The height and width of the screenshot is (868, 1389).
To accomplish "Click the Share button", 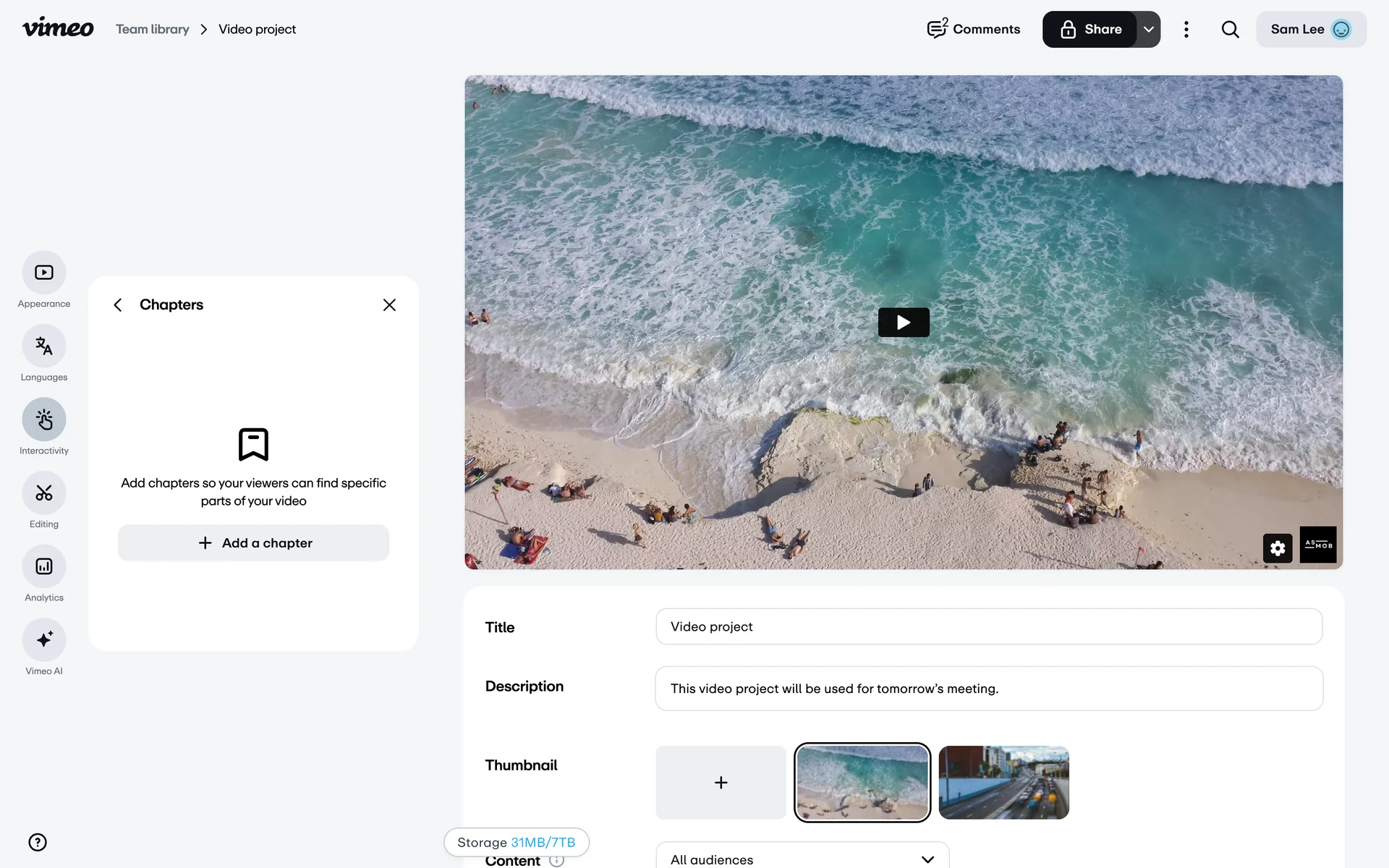I will [1090, 30].
